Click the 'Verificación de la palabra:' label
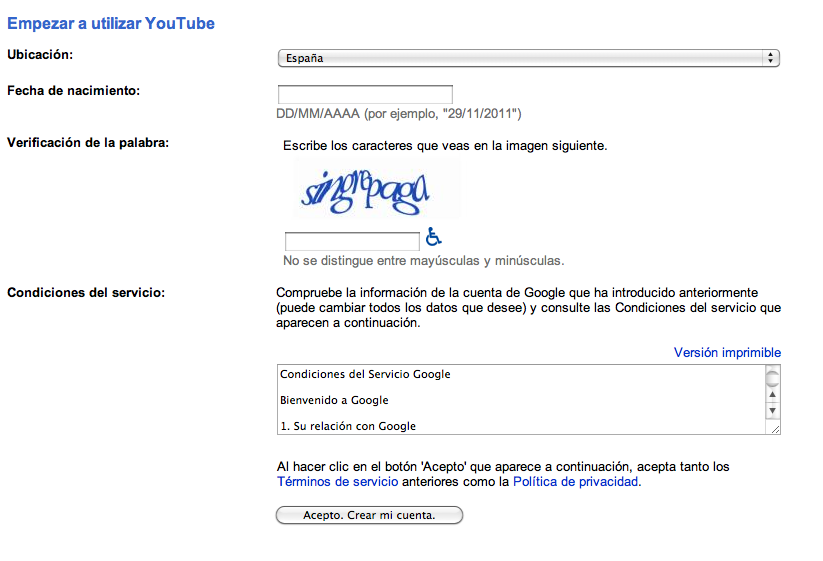This screenshot has width=823, height=561. (x=88, y=143)
